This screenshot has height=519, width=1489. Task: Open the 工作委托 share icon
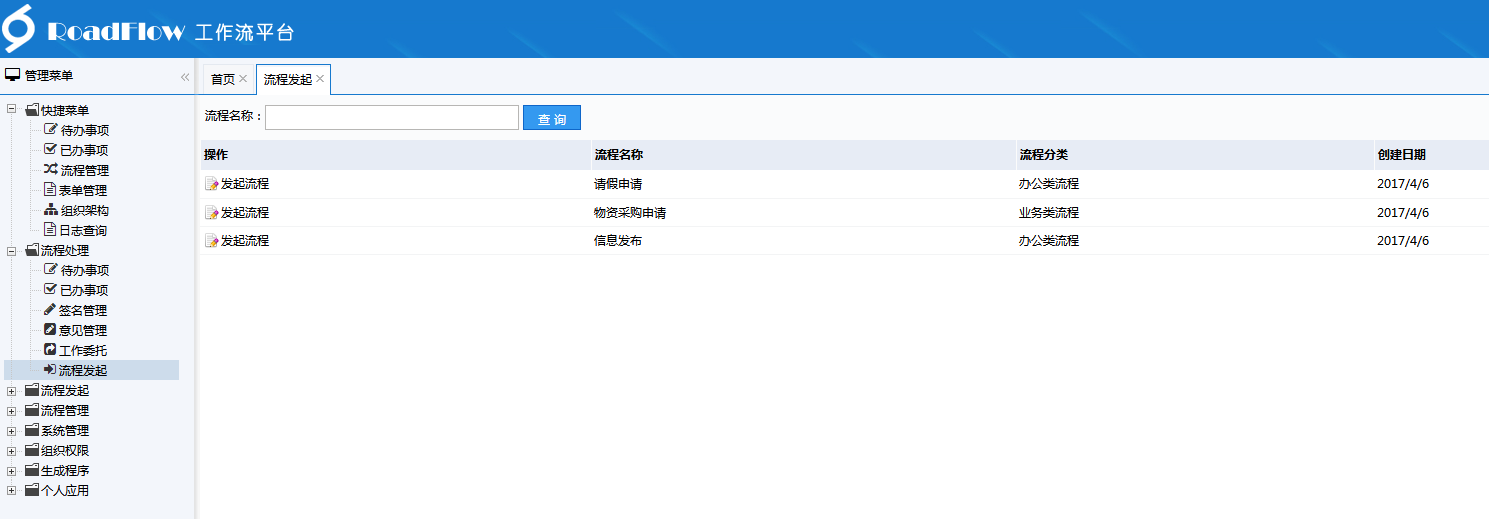tap(50, 349)
